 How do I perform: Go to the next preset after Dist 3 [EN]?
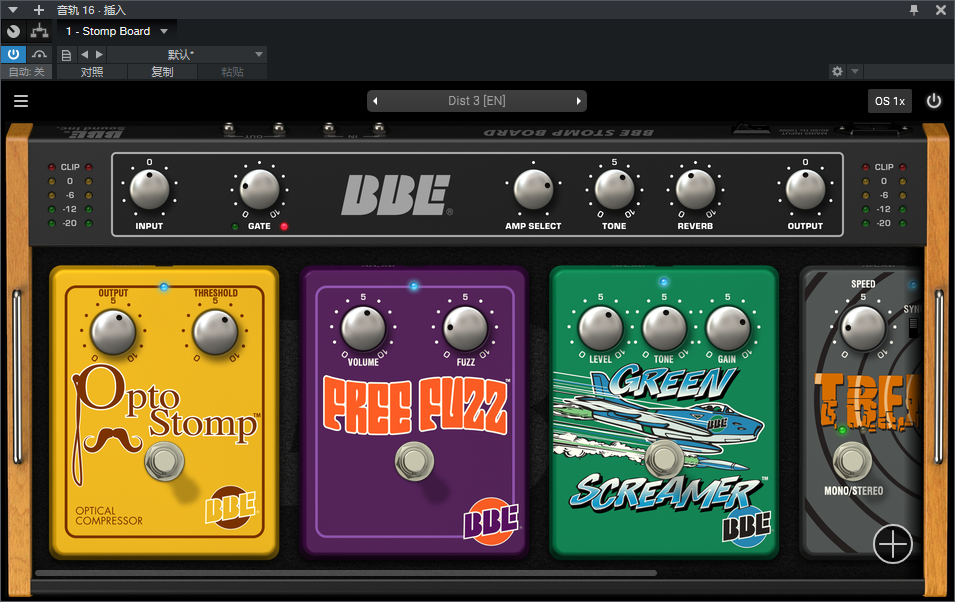[x=579, y=101]
